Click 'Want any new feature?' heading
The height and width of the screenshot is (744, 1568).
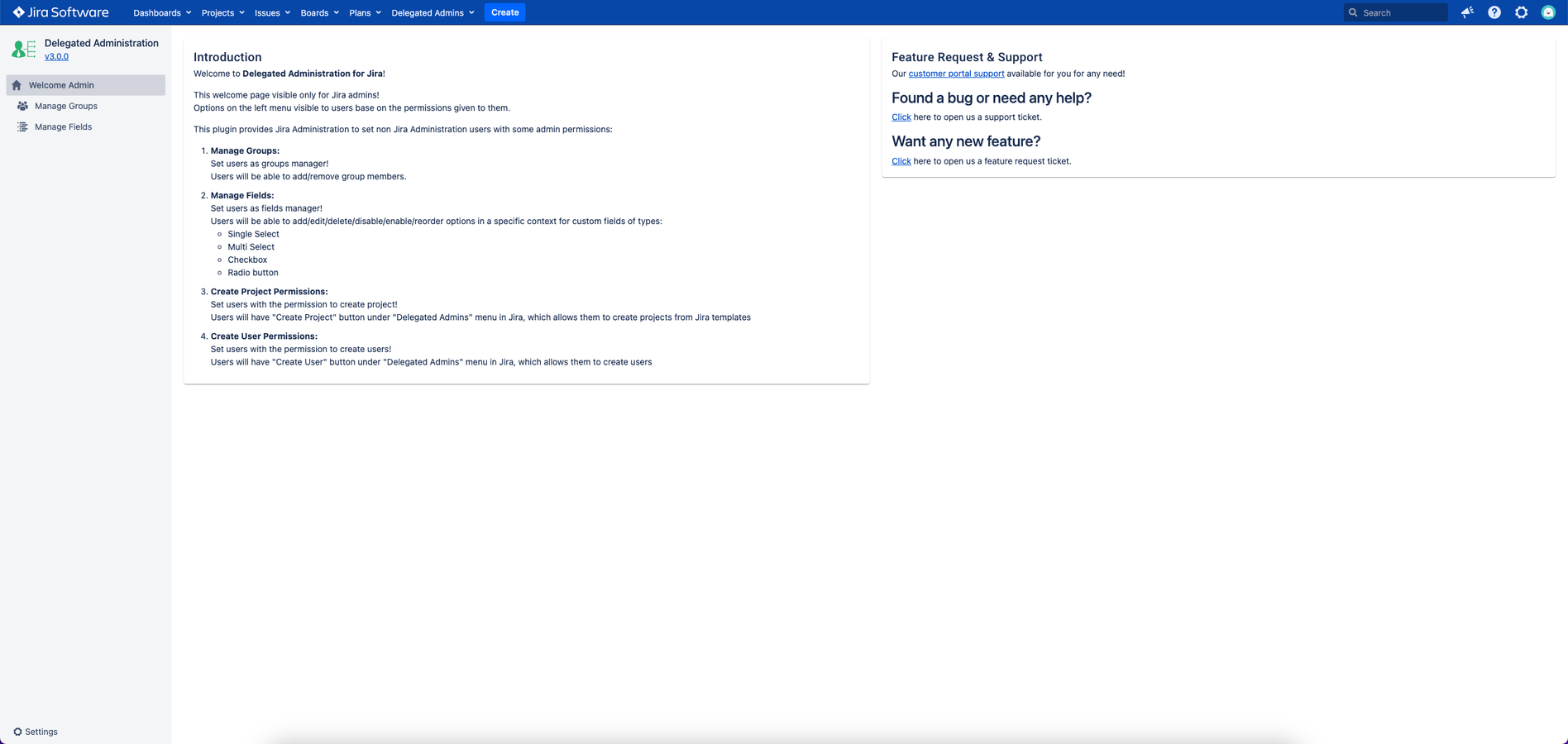coord(966,141)
